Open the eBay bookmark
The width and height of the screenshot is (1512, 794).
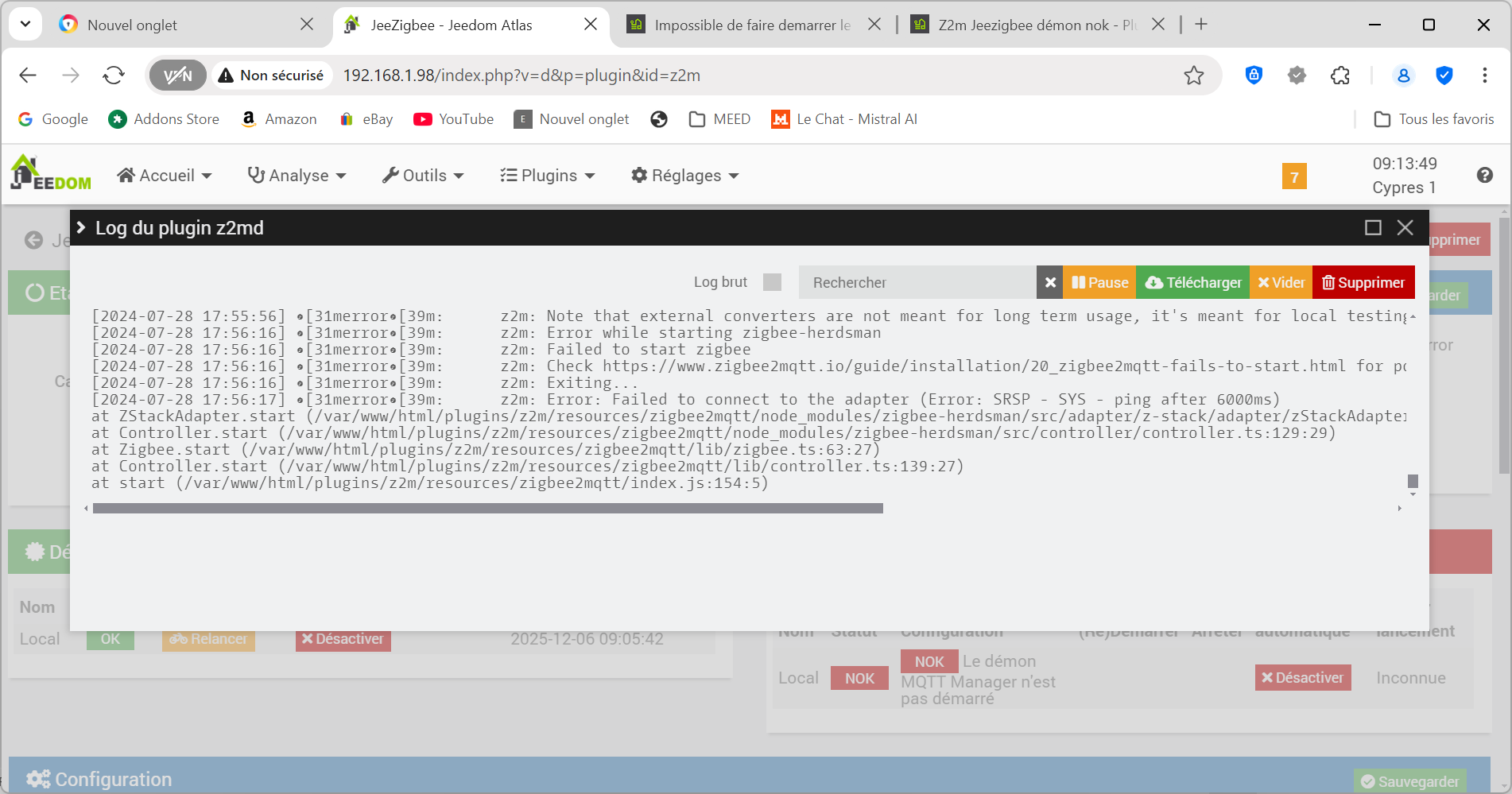coord(366,119)
